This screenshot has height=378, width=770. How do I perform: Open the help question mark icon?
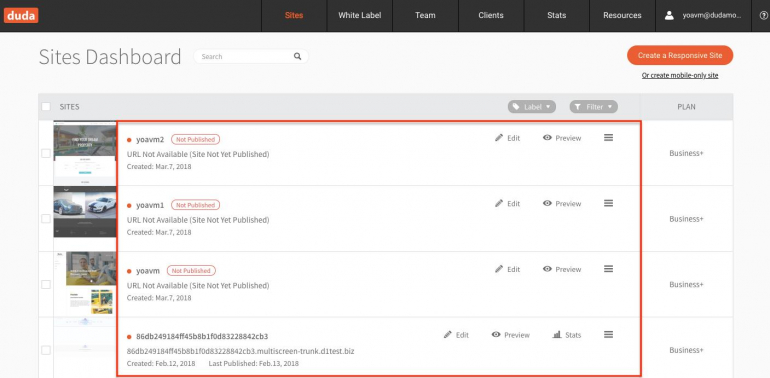point(763,16)
